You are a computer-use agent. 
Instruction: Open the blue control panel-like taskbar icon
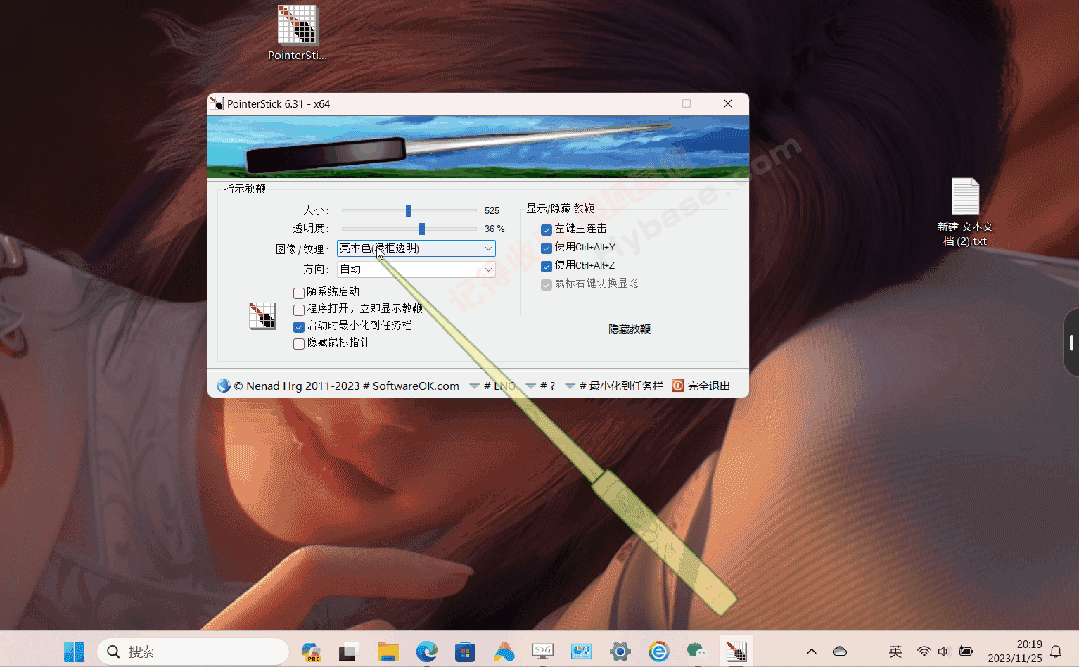tap(581, 651)
